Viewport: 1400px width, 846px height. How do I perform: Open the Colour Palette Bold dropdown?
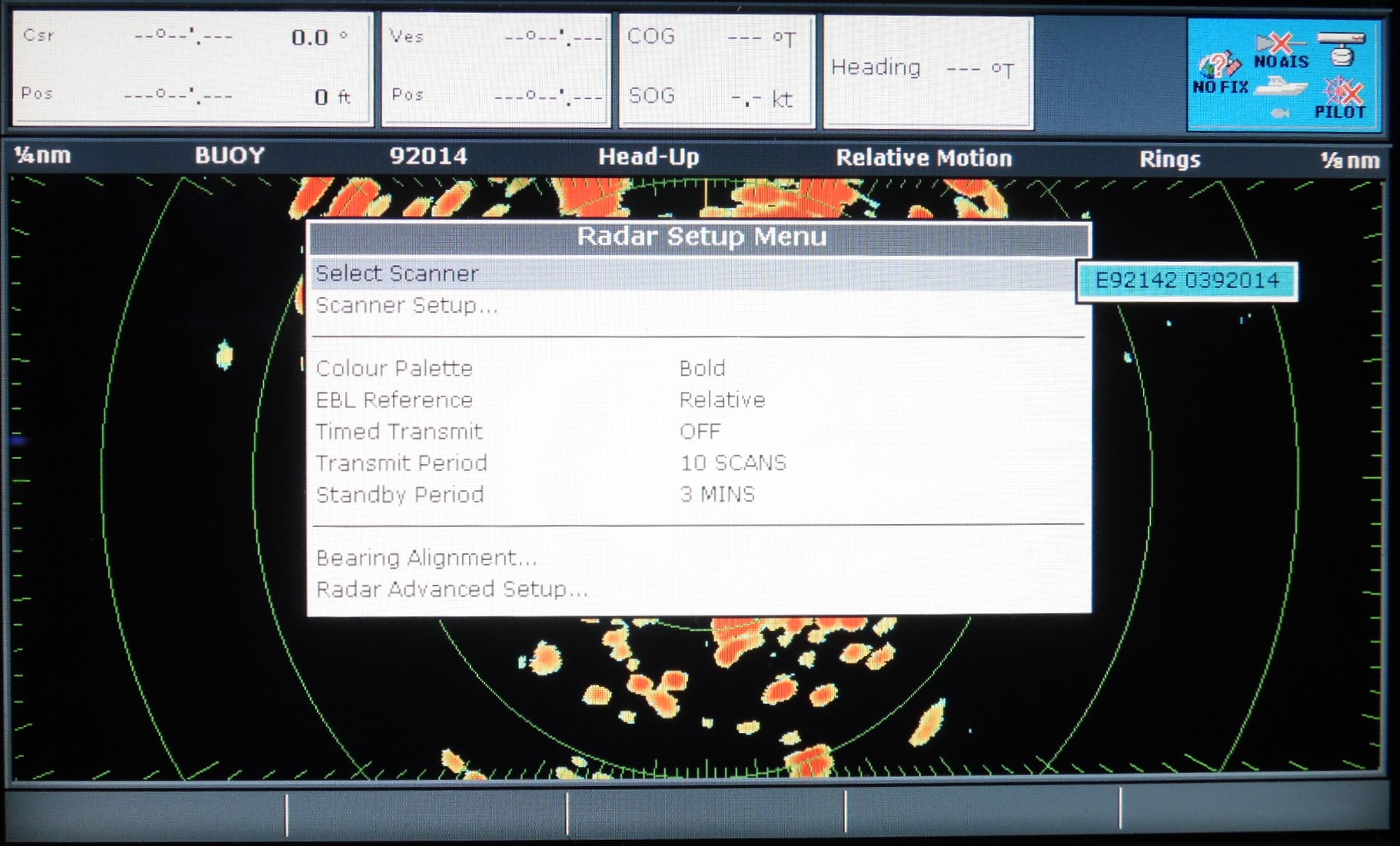coord(701,369)
